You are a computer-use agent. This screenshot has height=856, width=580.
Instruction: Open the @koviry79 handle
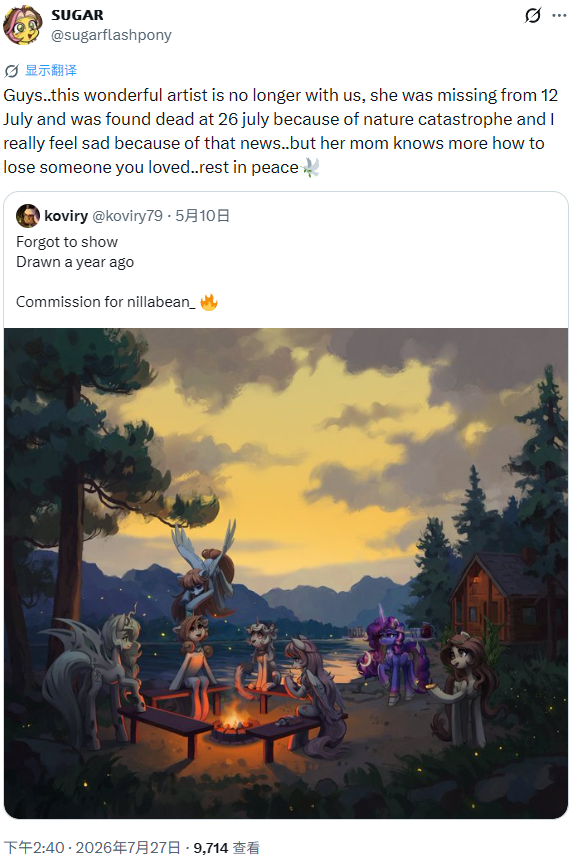(x=127, y=216)
